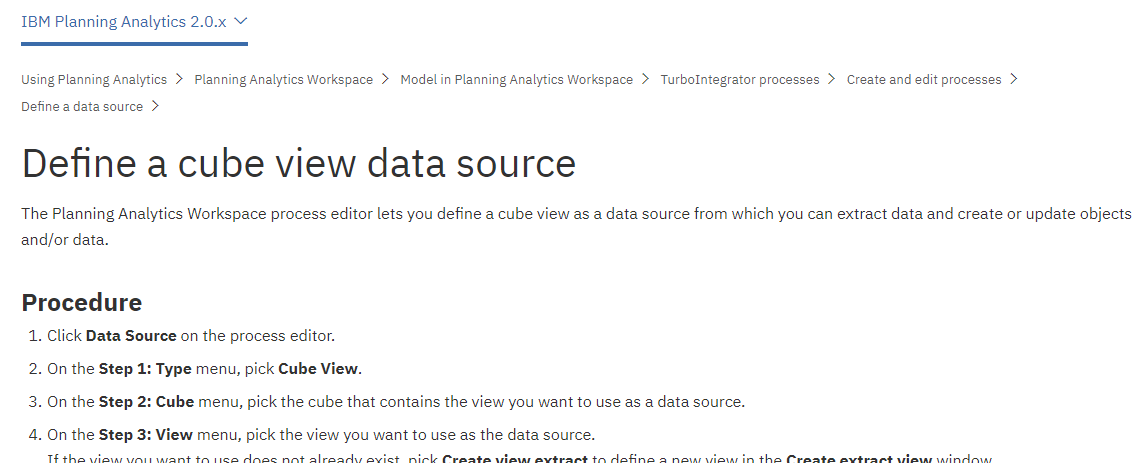
Task: Go to Using Planning Analytics breadcrumb
Action: 94,79
